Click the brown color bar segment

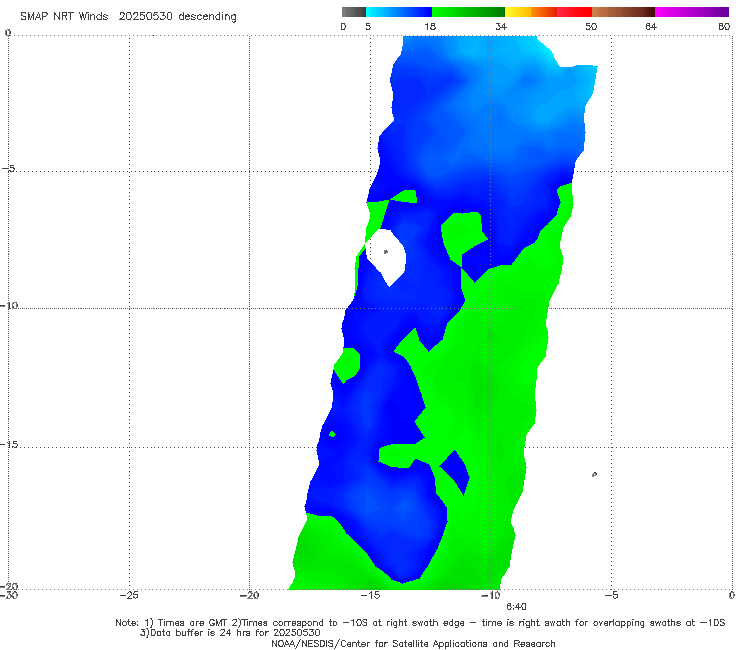(623, 12)
